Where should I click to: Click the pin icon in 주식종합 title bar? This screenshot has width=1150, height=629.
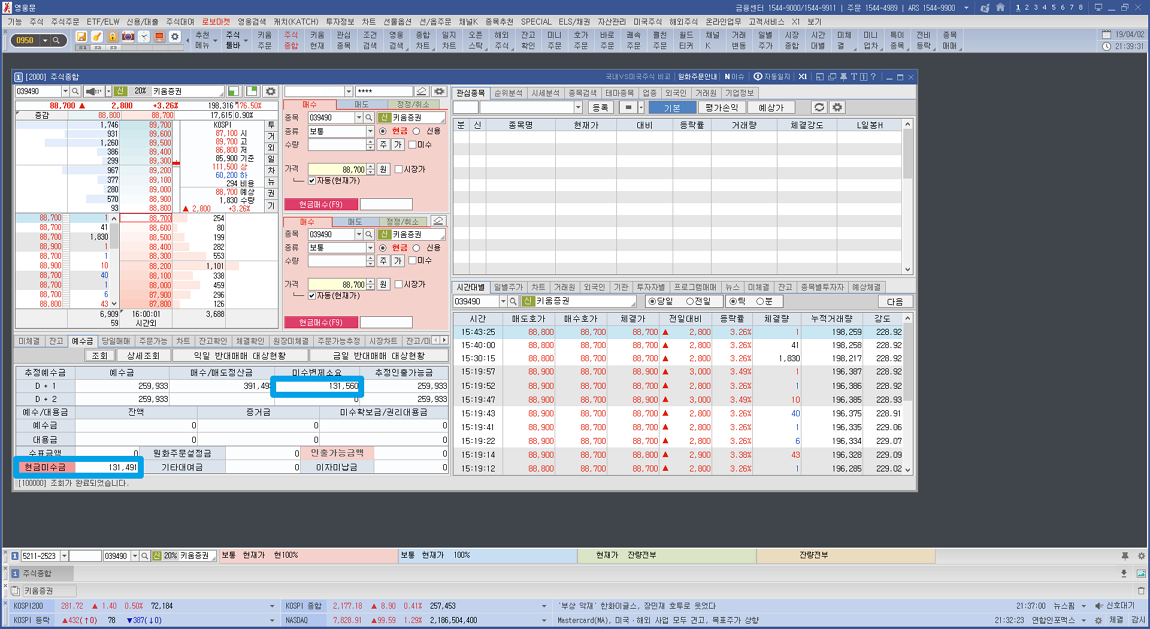point(843,76)
